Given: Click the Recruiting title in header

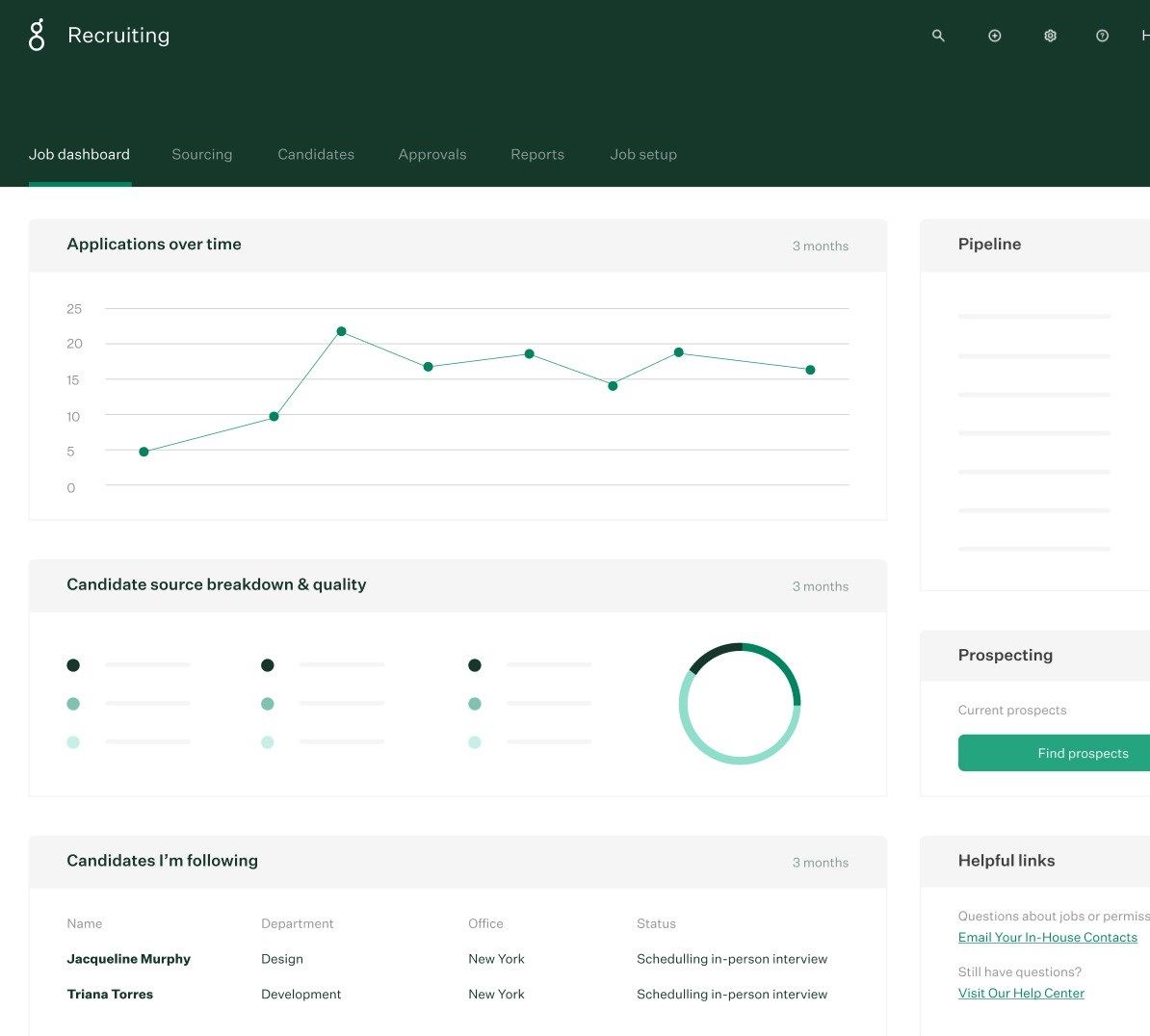Looking at the screenshot, I should click(x=118, y=36).
